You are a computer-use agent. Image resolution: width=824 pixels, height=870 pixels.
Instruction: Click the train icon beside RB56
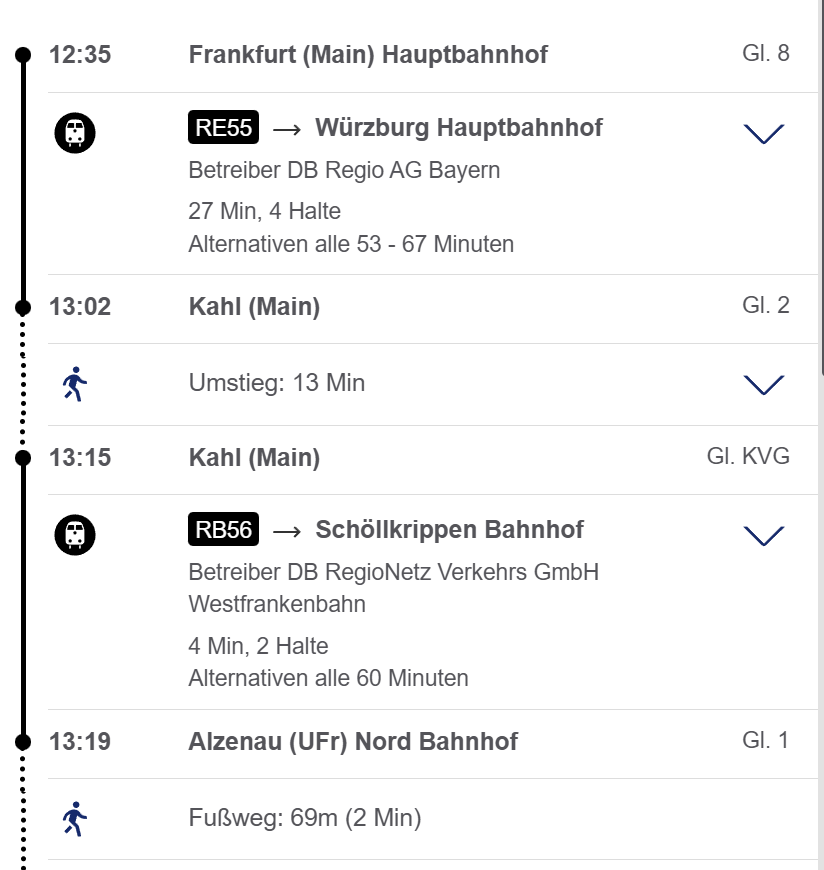(75, 534)
